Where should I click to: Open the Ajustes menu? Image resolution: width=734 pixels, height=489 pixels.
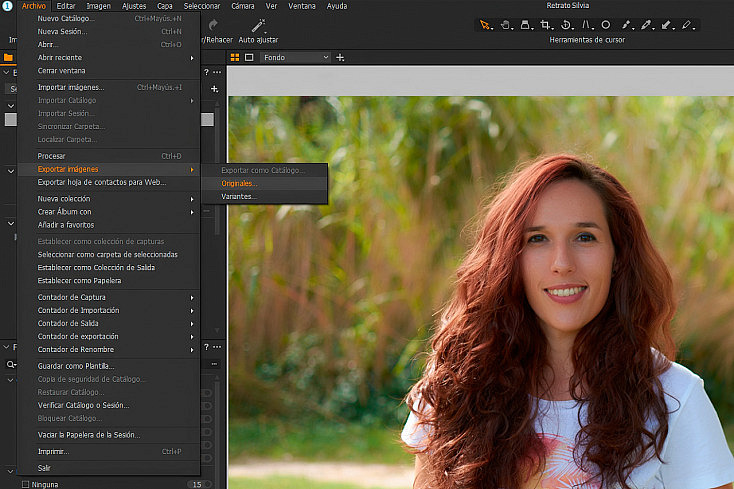point(134,6)
